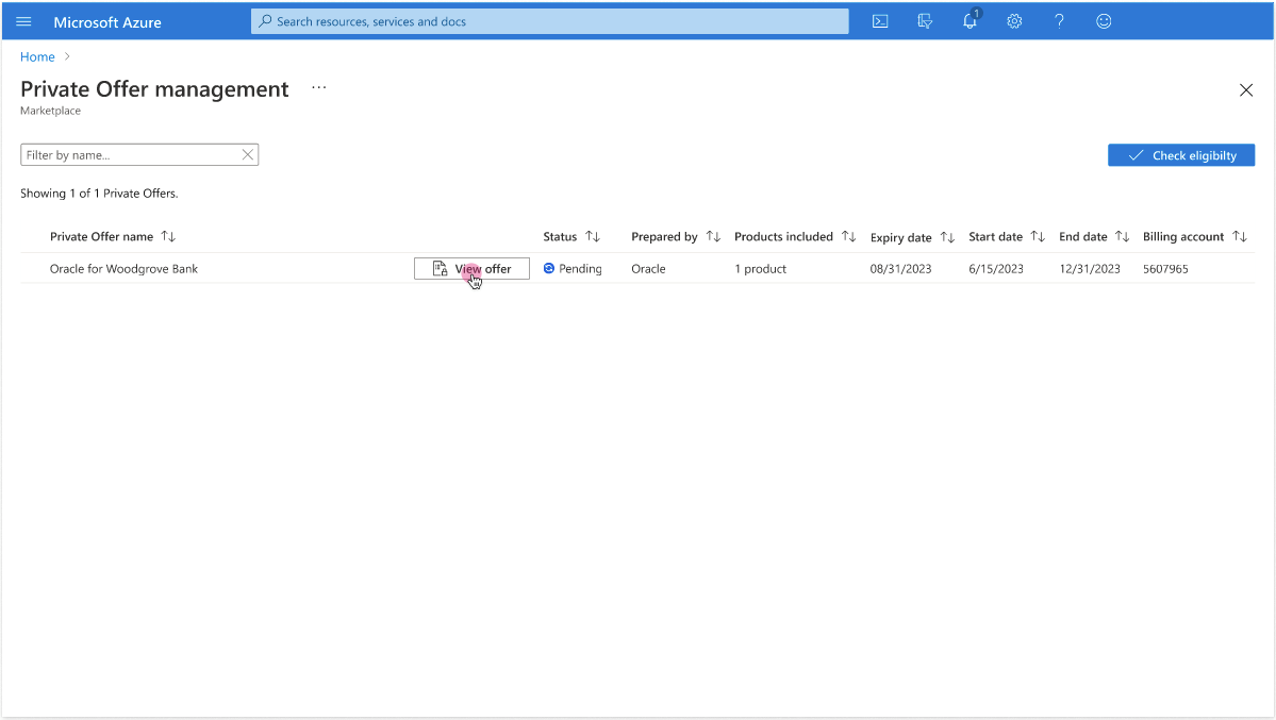Open the portal settings gear

pos(1014,21)
